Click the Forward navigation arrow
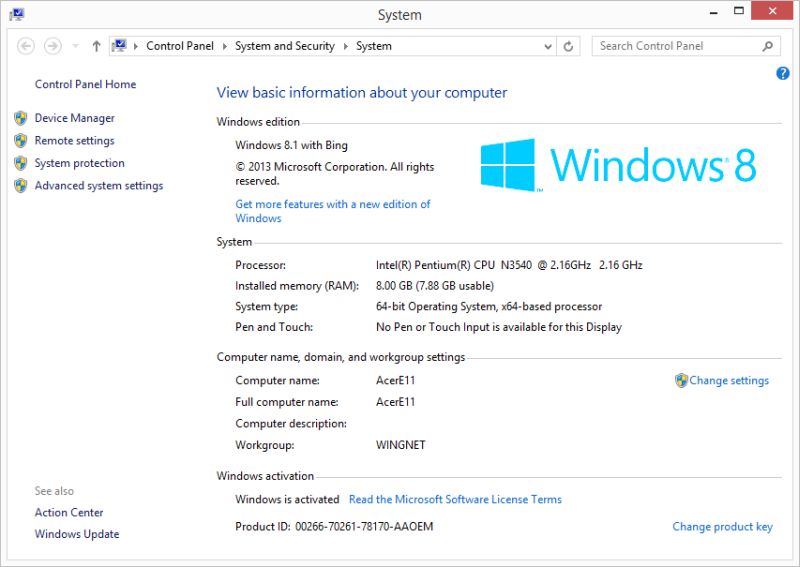Screen dimensions: 800x567 53,46
